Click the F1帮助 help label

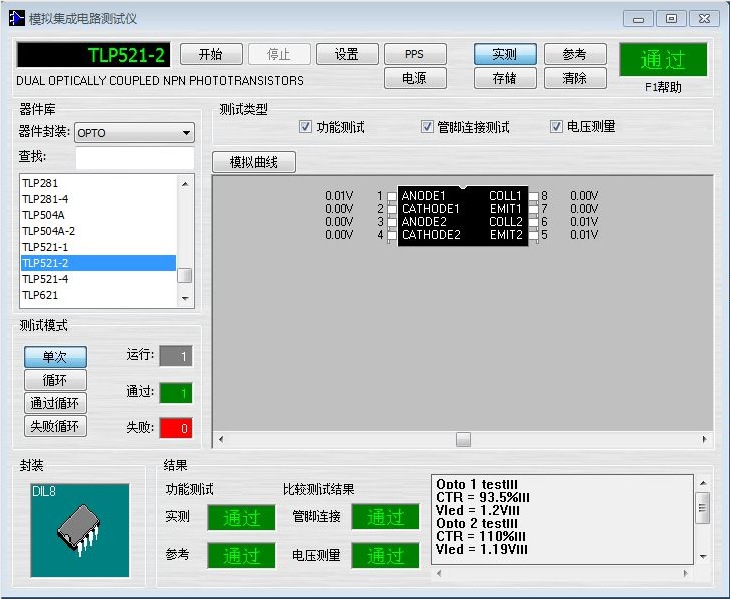pos(663,87)
